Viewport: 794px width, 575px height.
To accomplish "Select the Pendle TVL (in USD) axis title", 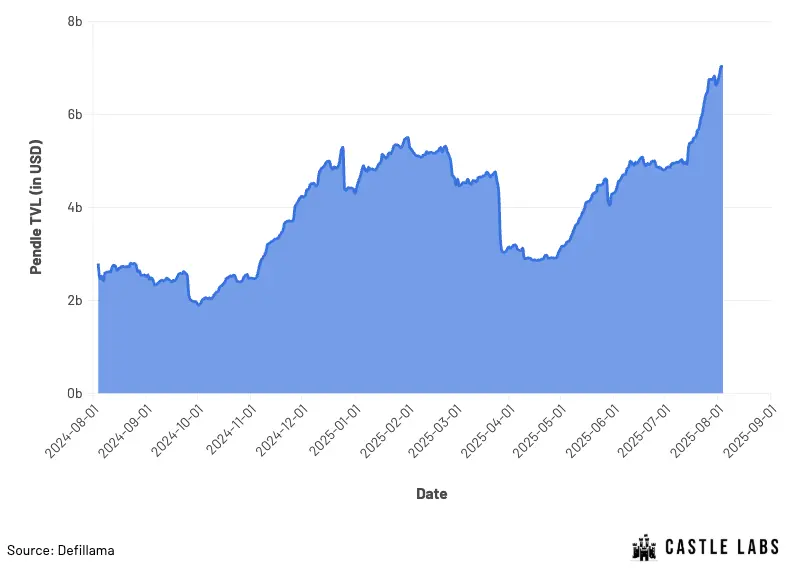I will click(37, 205).
